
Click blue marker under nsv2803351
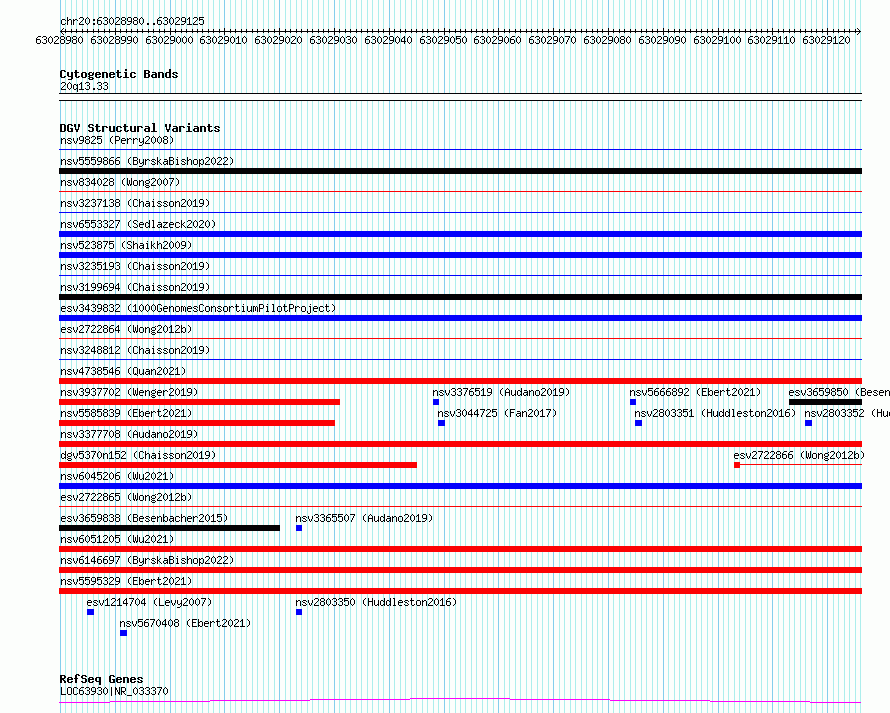pos(639,423)
